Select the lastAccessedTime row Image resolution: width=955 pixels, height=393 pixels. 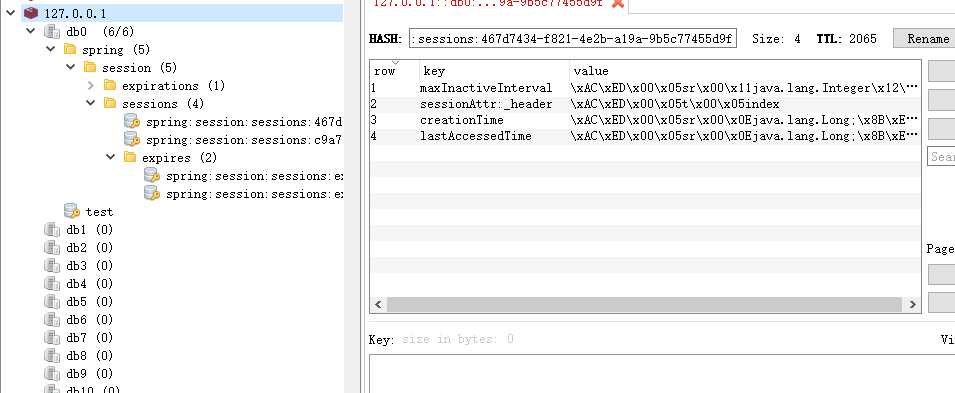[x=645, y=136]
